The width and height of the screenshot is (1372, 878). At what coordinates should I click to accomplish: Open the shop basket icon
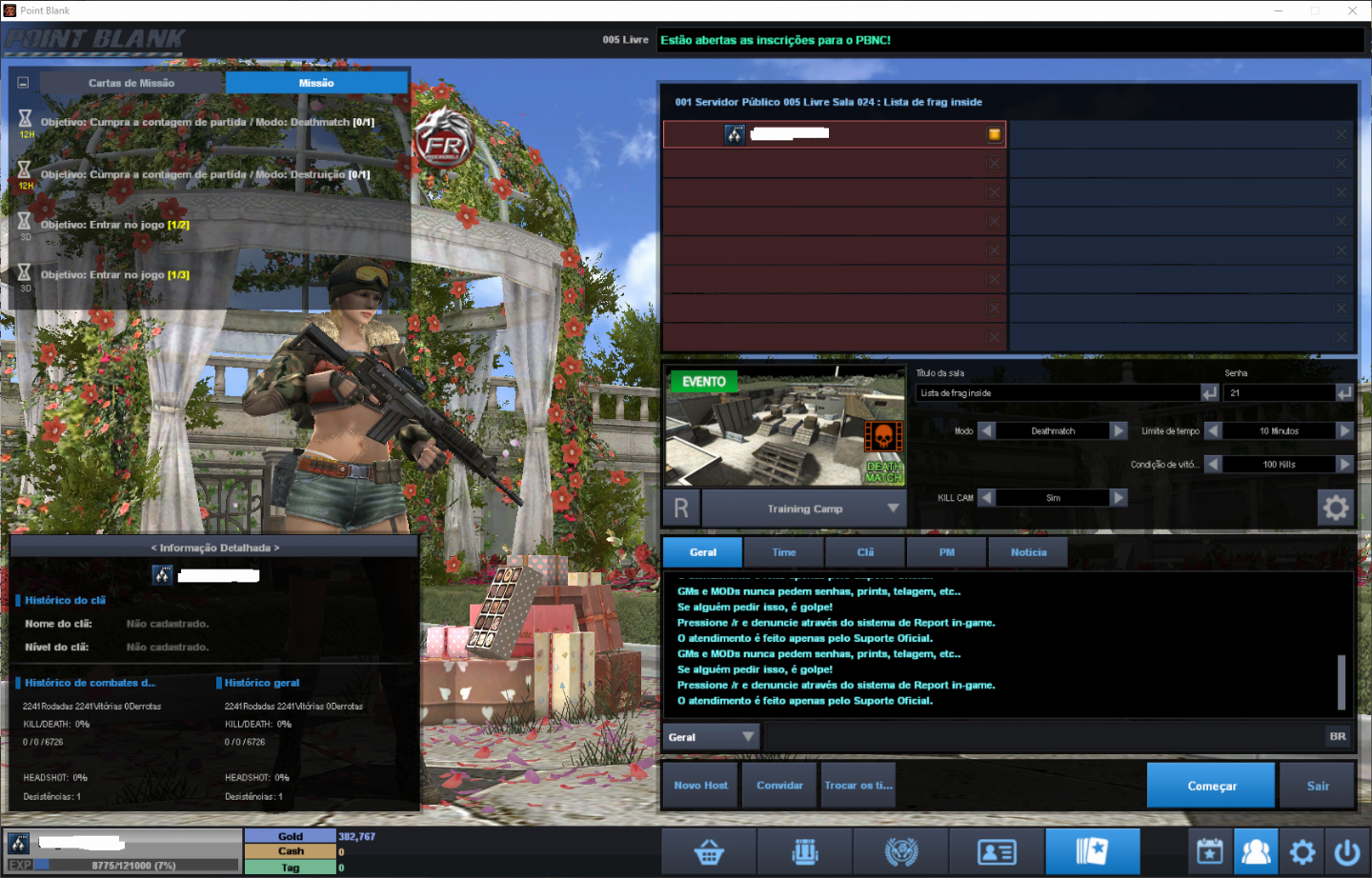click(x=709, y=851)
